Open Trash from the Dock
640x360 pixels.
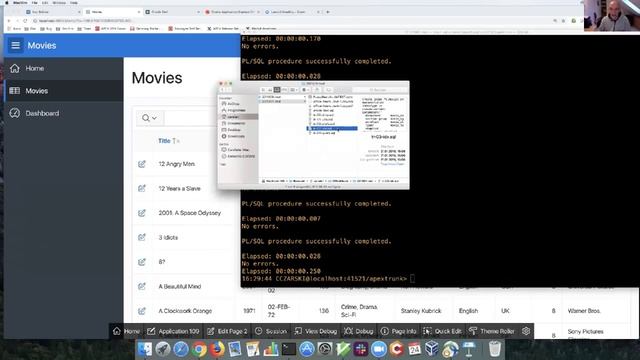click(x=495, y=349)
